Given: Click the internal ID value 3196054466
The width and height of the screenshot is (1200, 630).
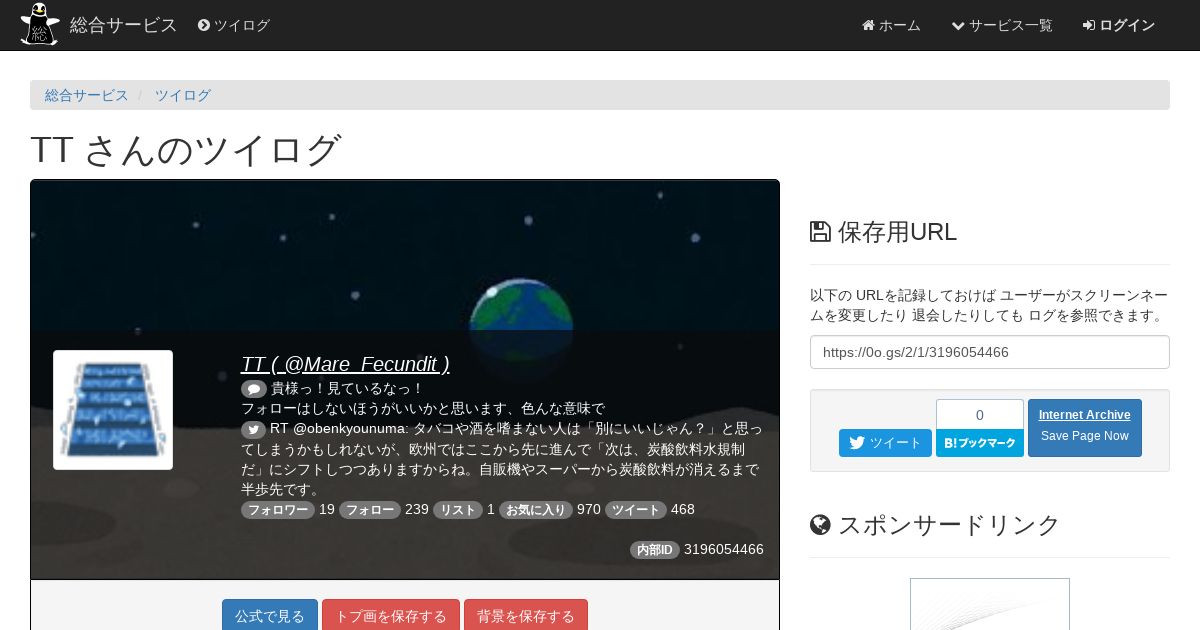Looking at the screenshot, I should click(x=724, y=550).
